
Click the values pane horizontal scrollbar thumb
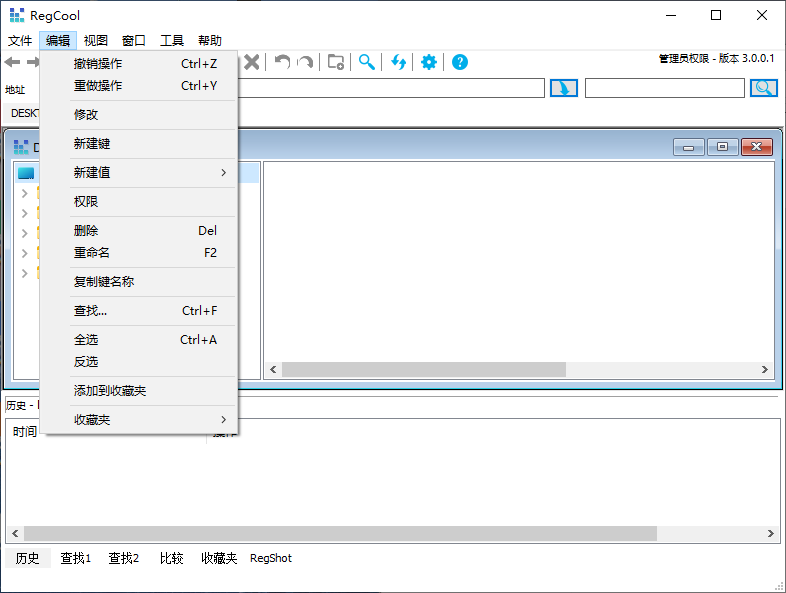(424, 369)
